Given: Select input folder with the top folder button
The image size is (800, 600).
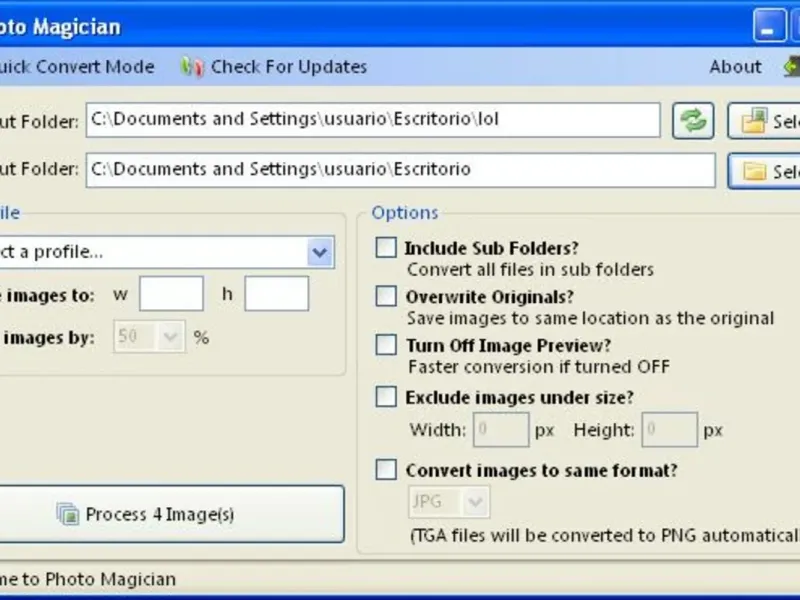Looking at the screenshot, I should pyautogui.click(x=764, y=120).
